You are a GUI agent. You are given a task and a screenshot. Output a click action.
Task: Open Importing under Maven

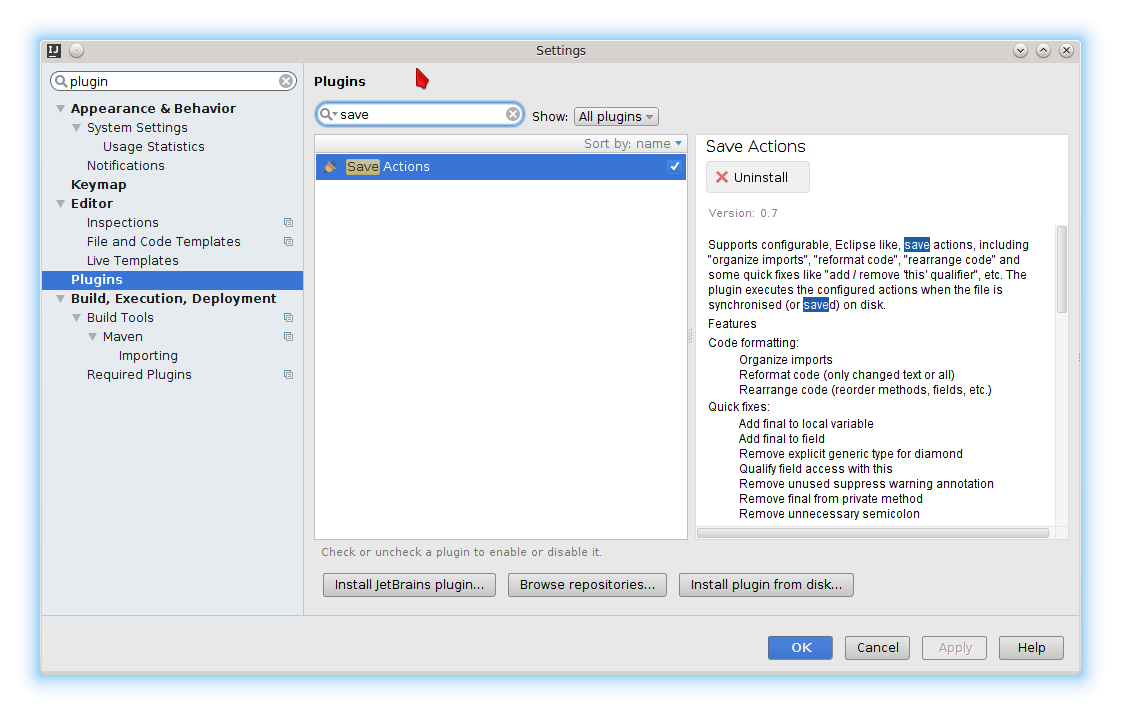(x=148, y=355)
